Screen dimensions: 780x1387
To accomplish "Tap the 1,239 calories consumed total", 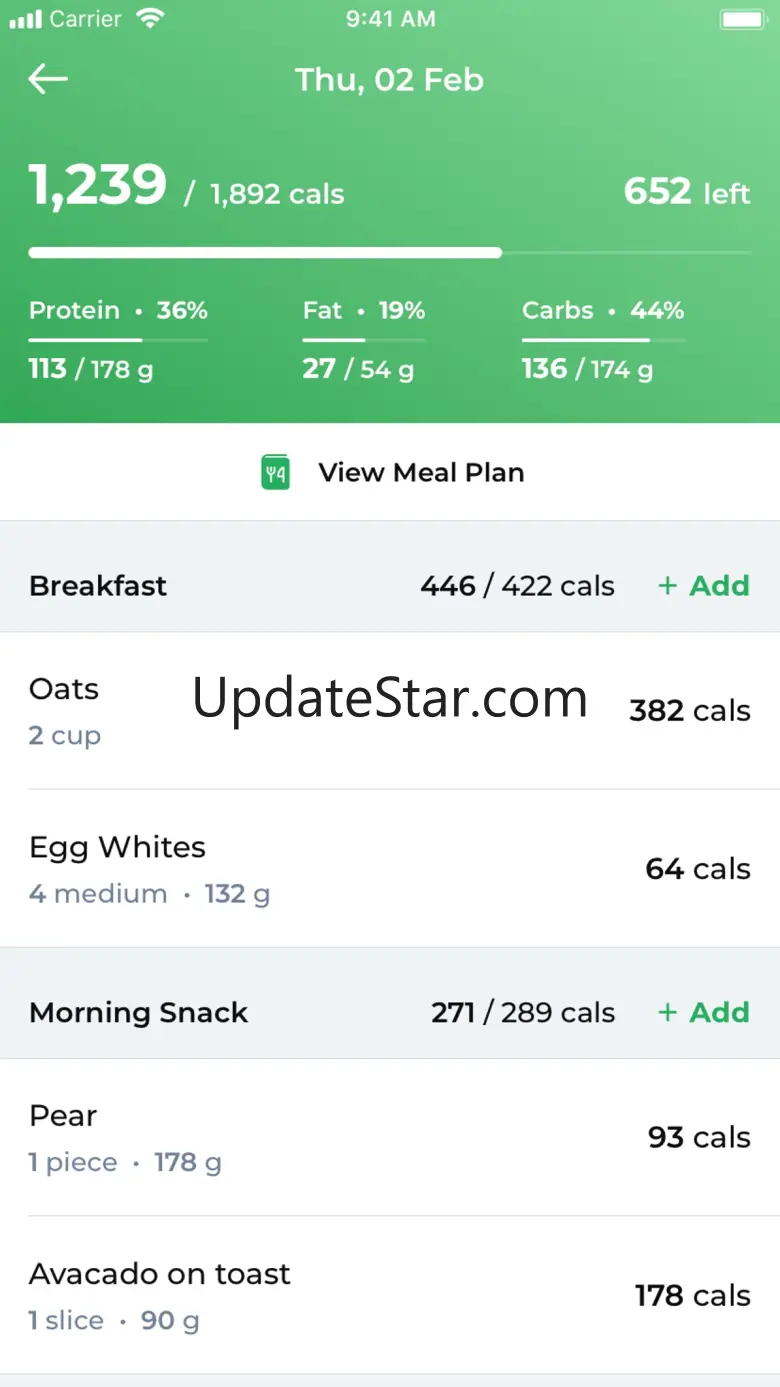I will (98, 186).
